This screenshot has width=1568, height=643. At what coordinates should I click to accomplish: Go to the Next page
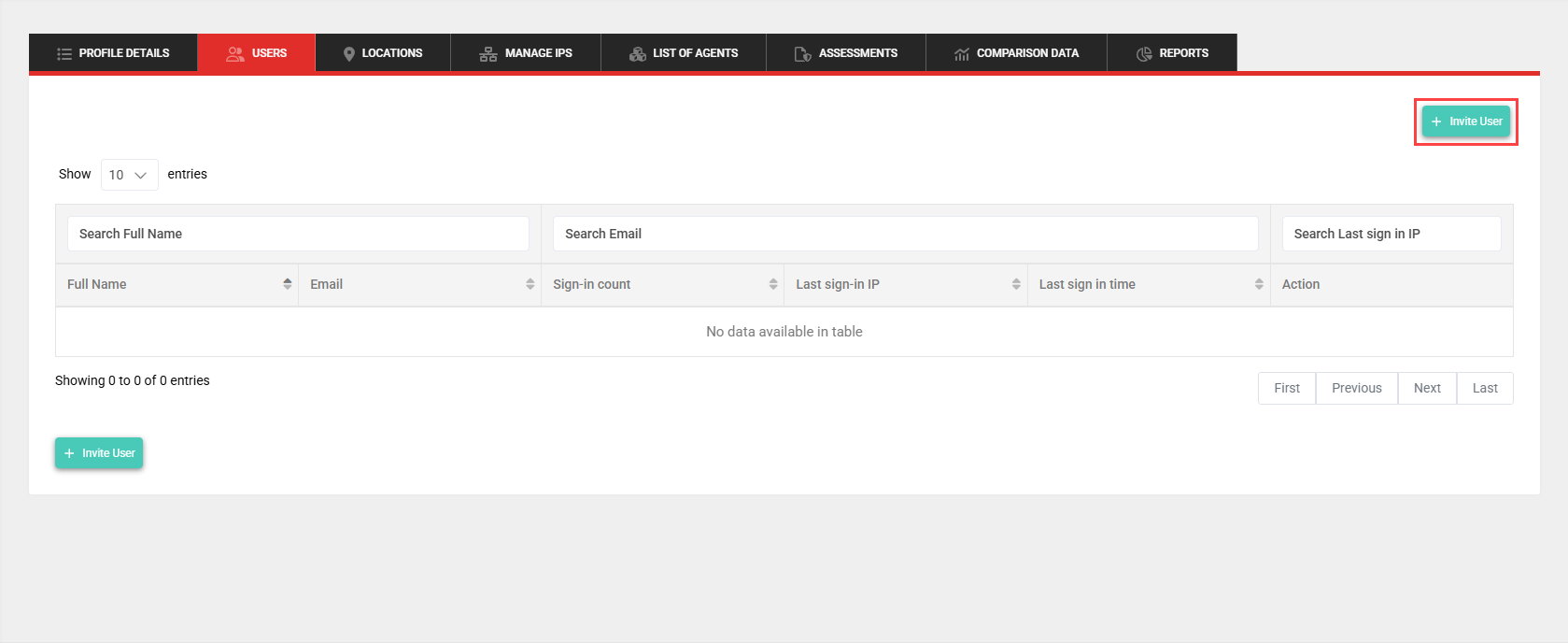tap(1426, 388)
